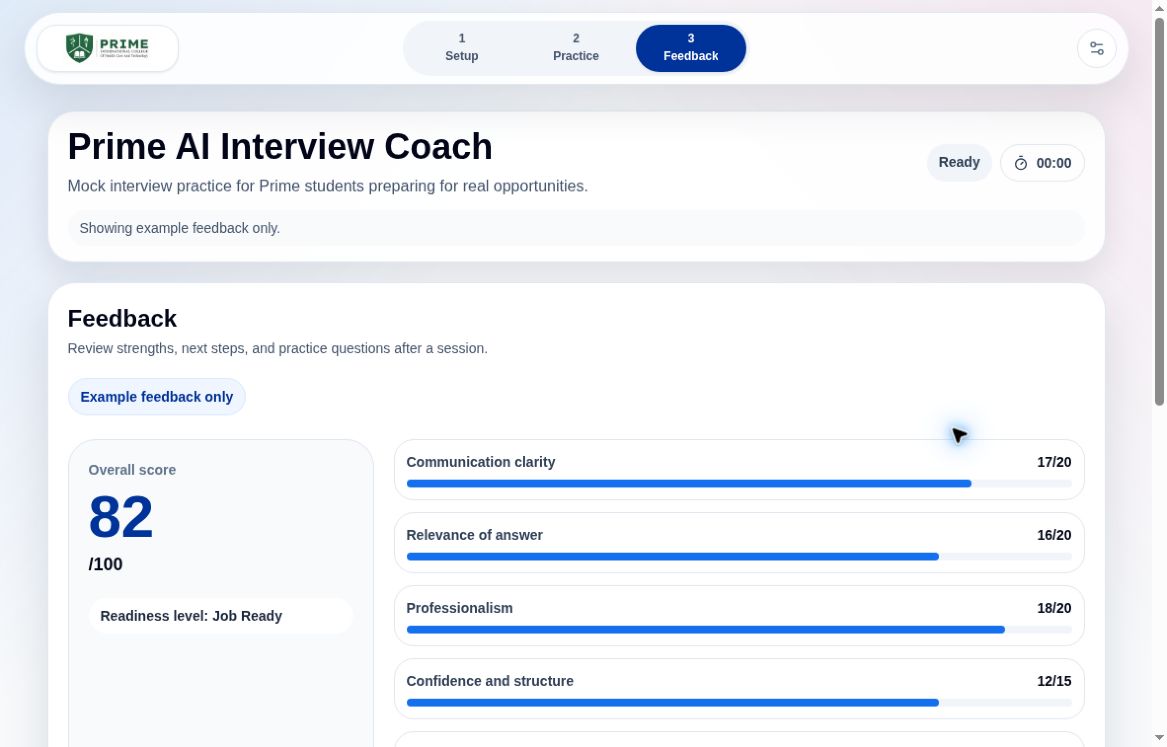The height and width of the screenshot is (747, 1167).
Task: Click the Communication clarity progress bar
Action: pos(739,484)
